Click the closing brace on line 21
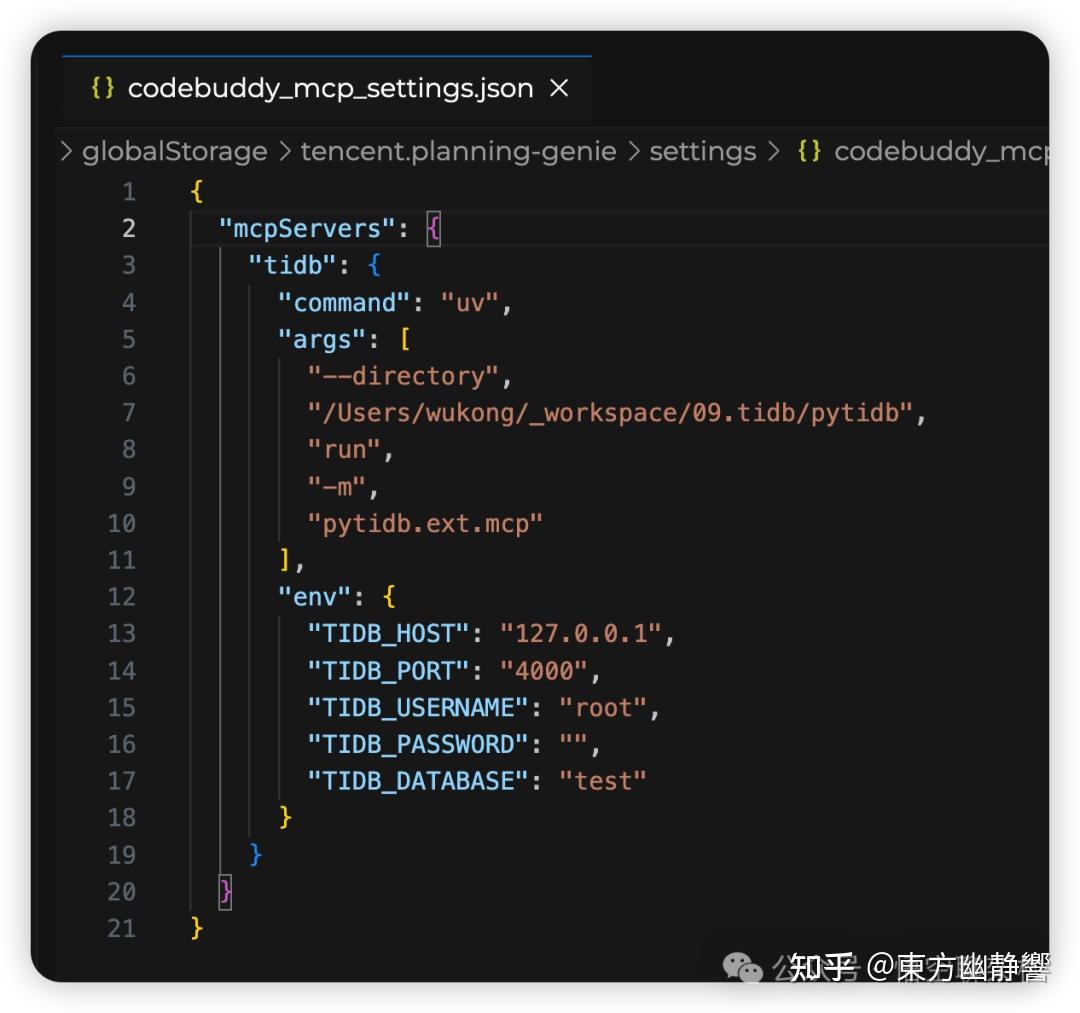 coord(196,928)
